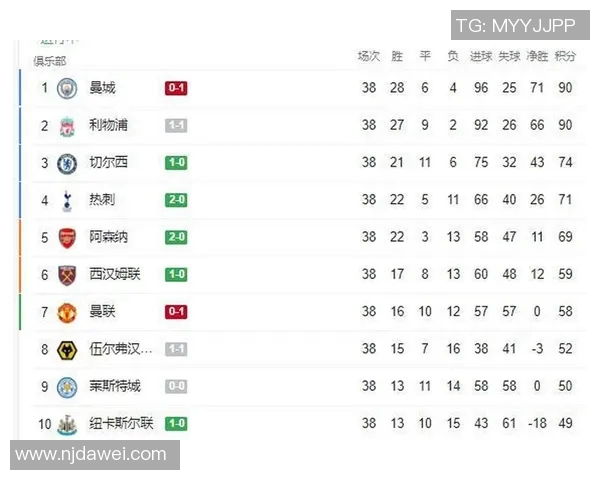Click the Manchester City club crest

[67, 88]
